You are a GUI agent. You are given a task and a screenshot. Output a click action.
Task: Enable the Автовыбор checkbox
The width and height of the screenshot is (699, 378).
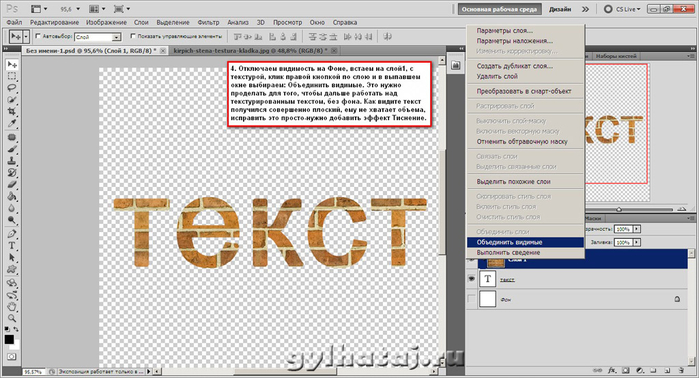point(38,36)
